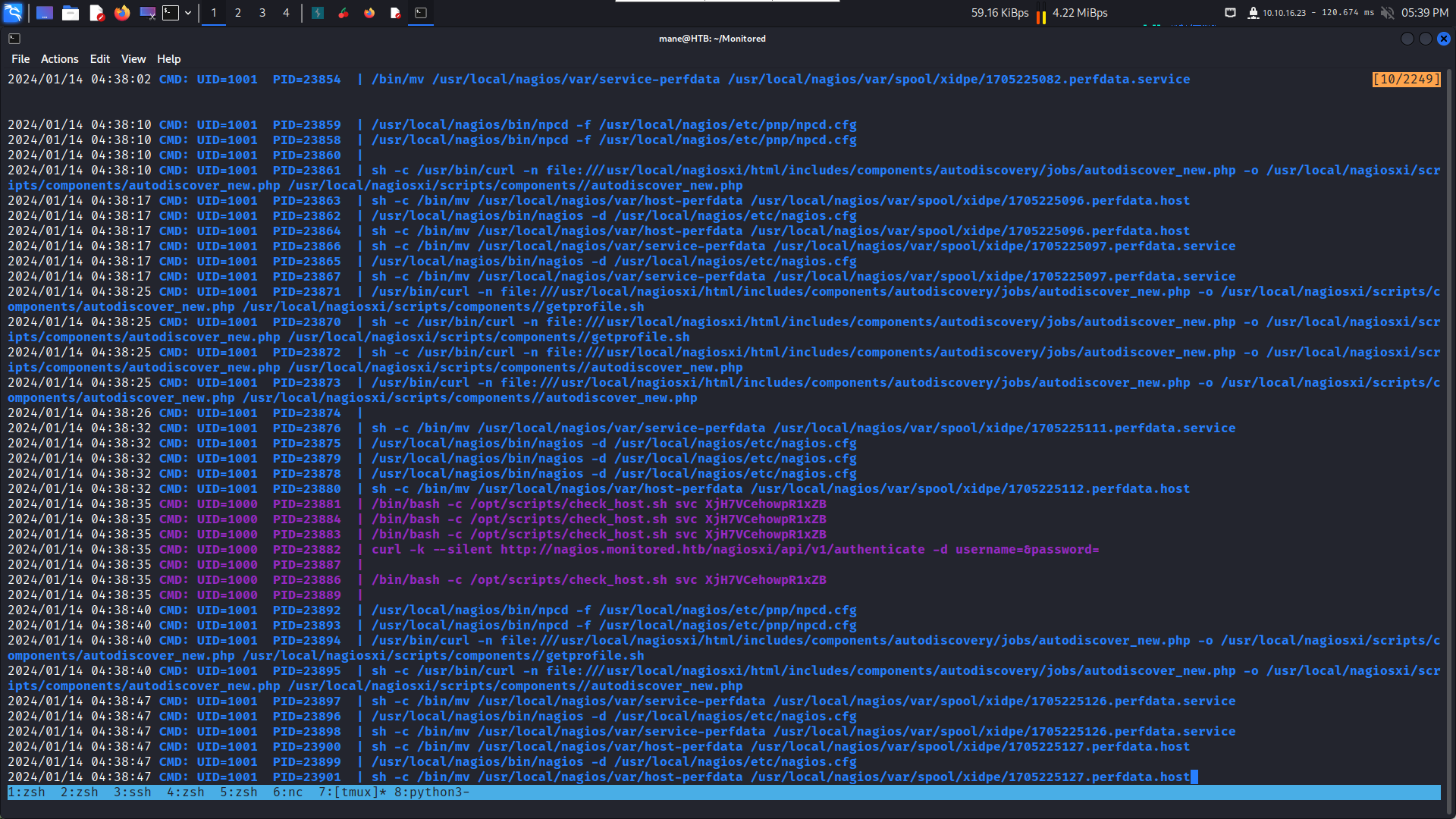Click PID=23881 check_host.sh line
This screenshot has height=819, width=1456.
click(417, 504)
